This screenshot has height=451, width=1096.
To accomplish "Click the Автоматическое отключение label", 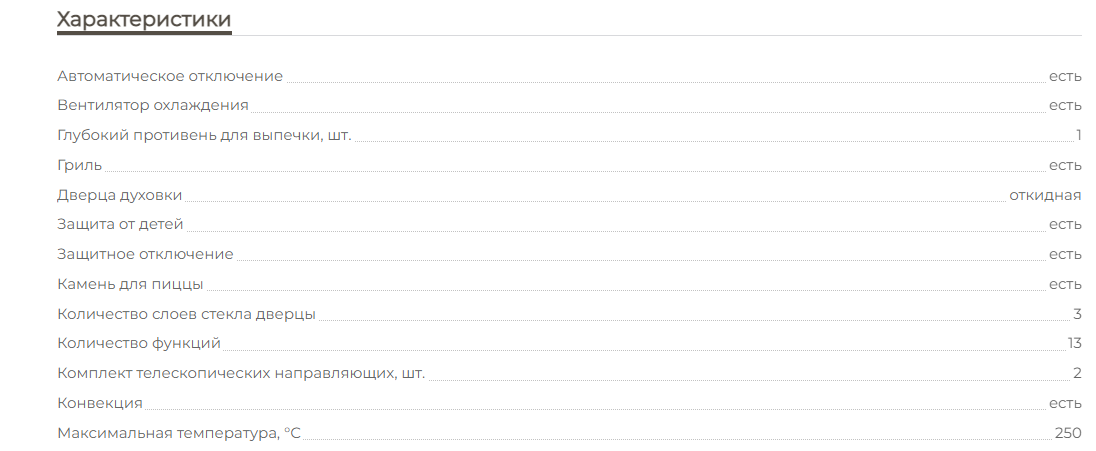I will (x=170, y=76).
